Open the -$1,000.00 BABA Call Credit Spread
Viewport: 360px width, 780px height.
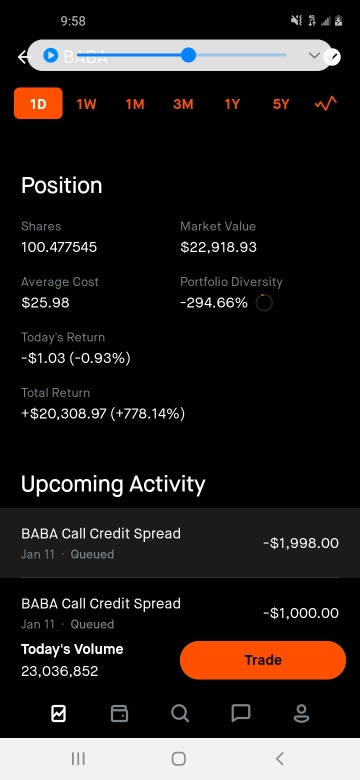(180, 612)
